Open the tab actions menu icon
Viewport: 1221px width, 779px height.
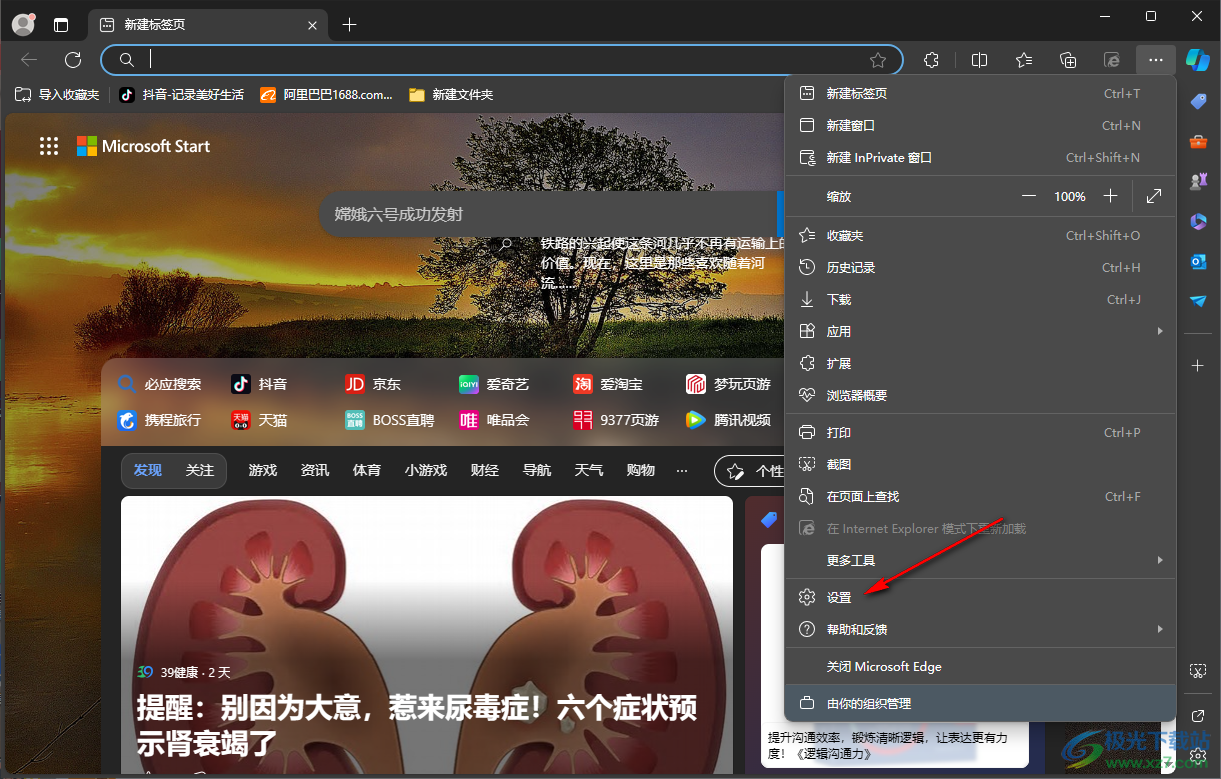coord(61,25)
